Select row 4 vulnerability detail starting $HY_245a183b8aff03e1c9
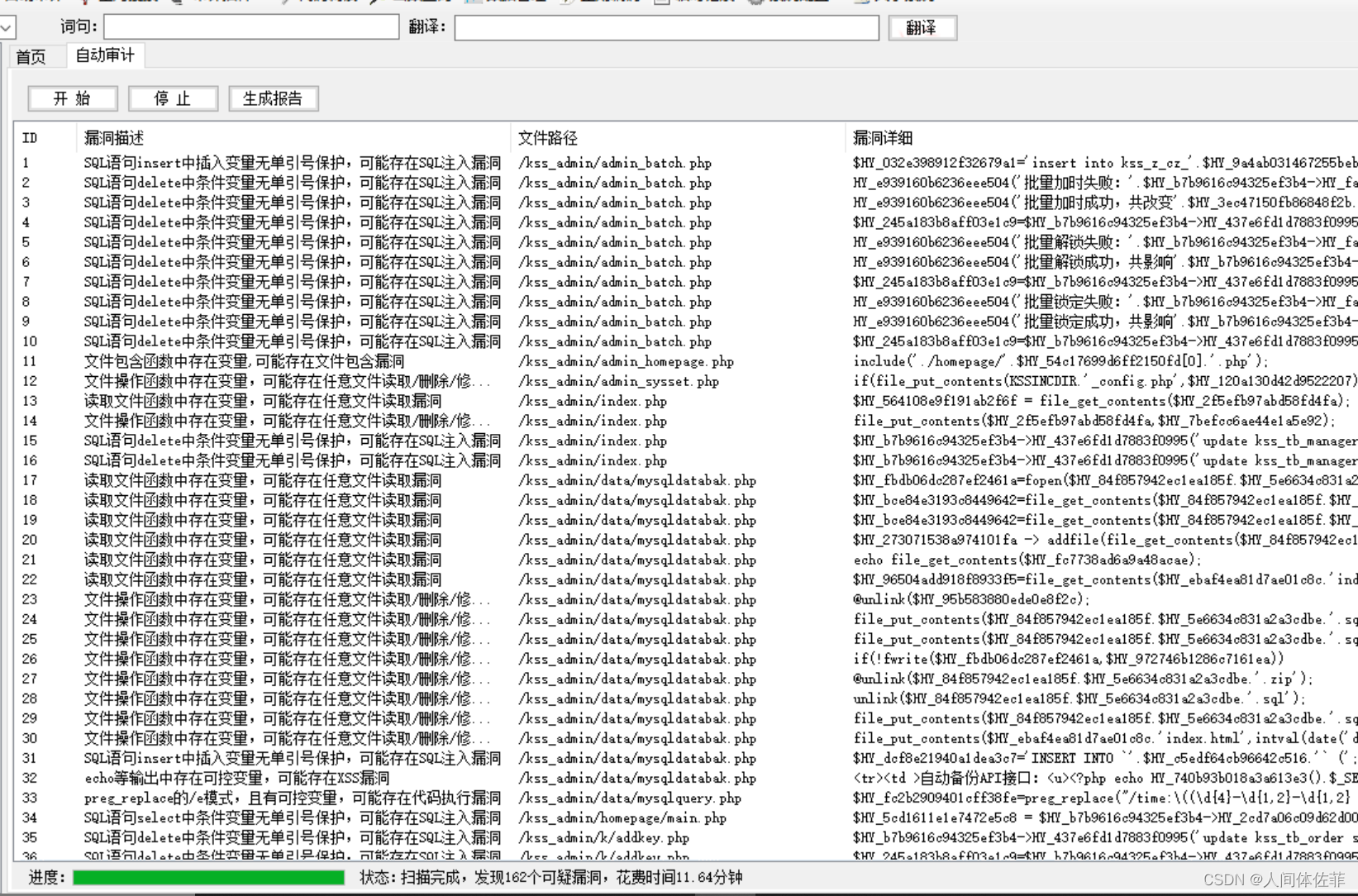This screenshot has width=1358, height=896. (1105, 222)
